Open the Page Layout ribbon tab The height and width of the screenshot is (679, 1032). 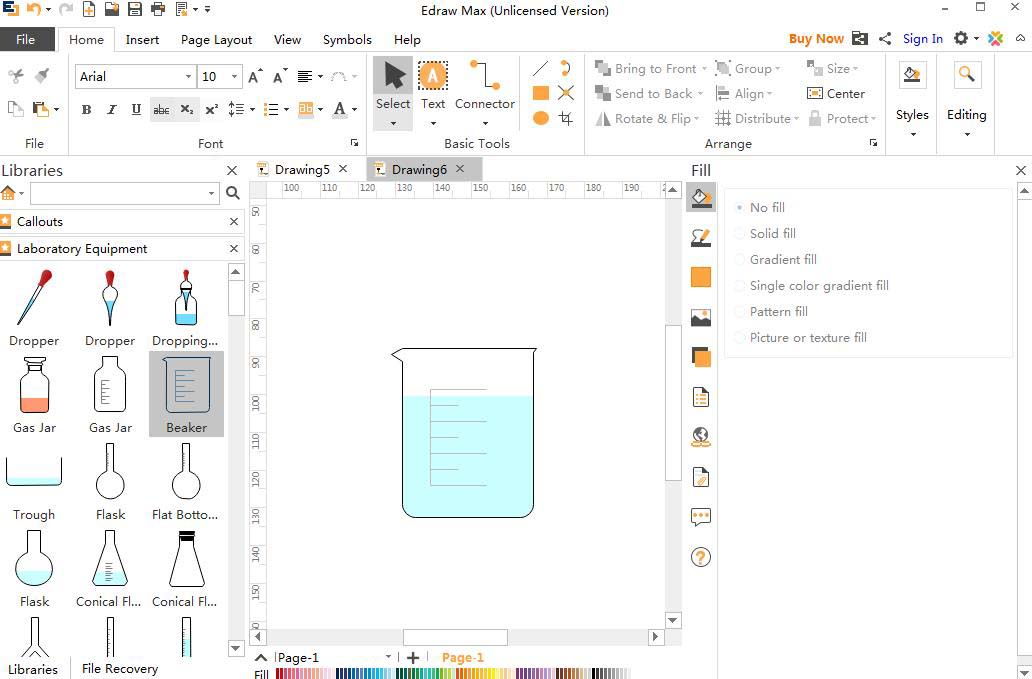click(x=216, y=40)
